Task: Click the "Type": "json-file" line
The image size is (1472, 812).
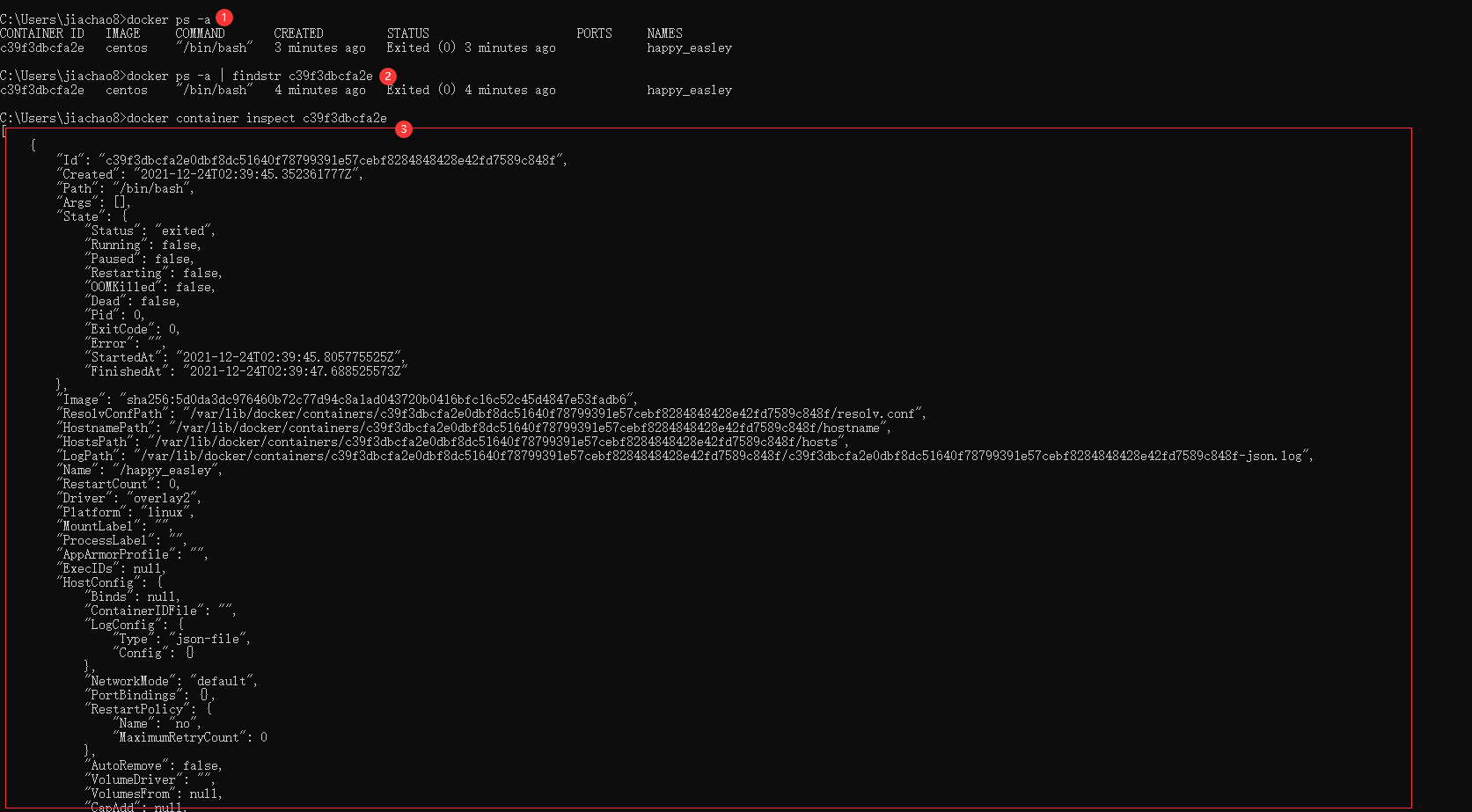Action: click(182, 639)
